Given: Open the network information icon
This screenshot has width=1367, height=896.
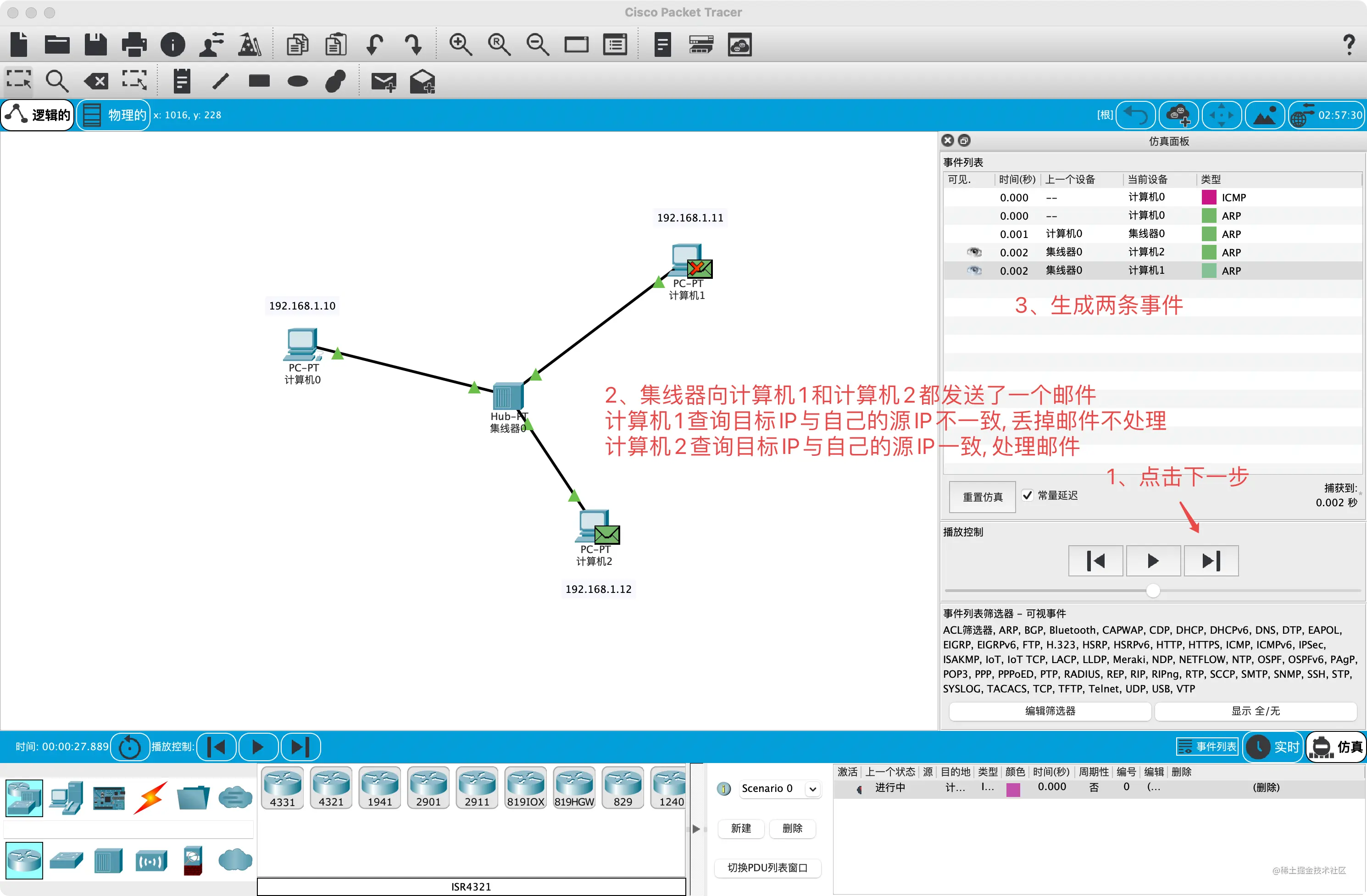Looking at the screenshot, I should 172,44.
